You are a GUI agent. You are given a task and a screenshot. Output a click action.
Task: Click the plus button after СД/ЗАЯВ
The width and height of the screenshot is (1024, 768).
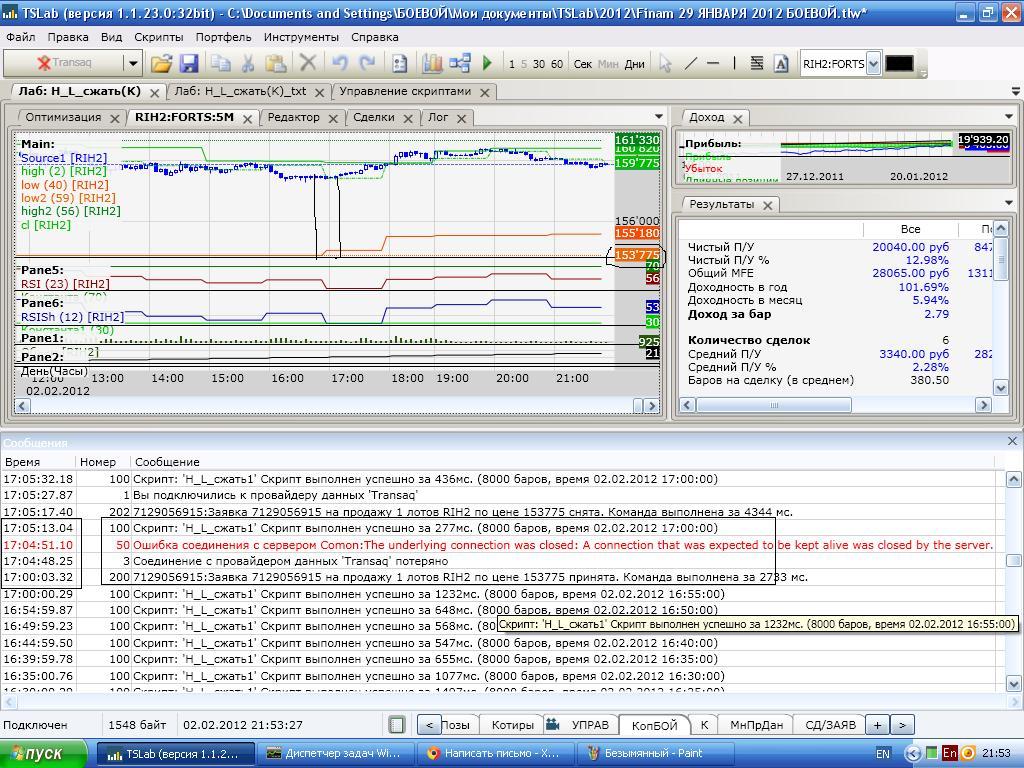tap(877, 725)
